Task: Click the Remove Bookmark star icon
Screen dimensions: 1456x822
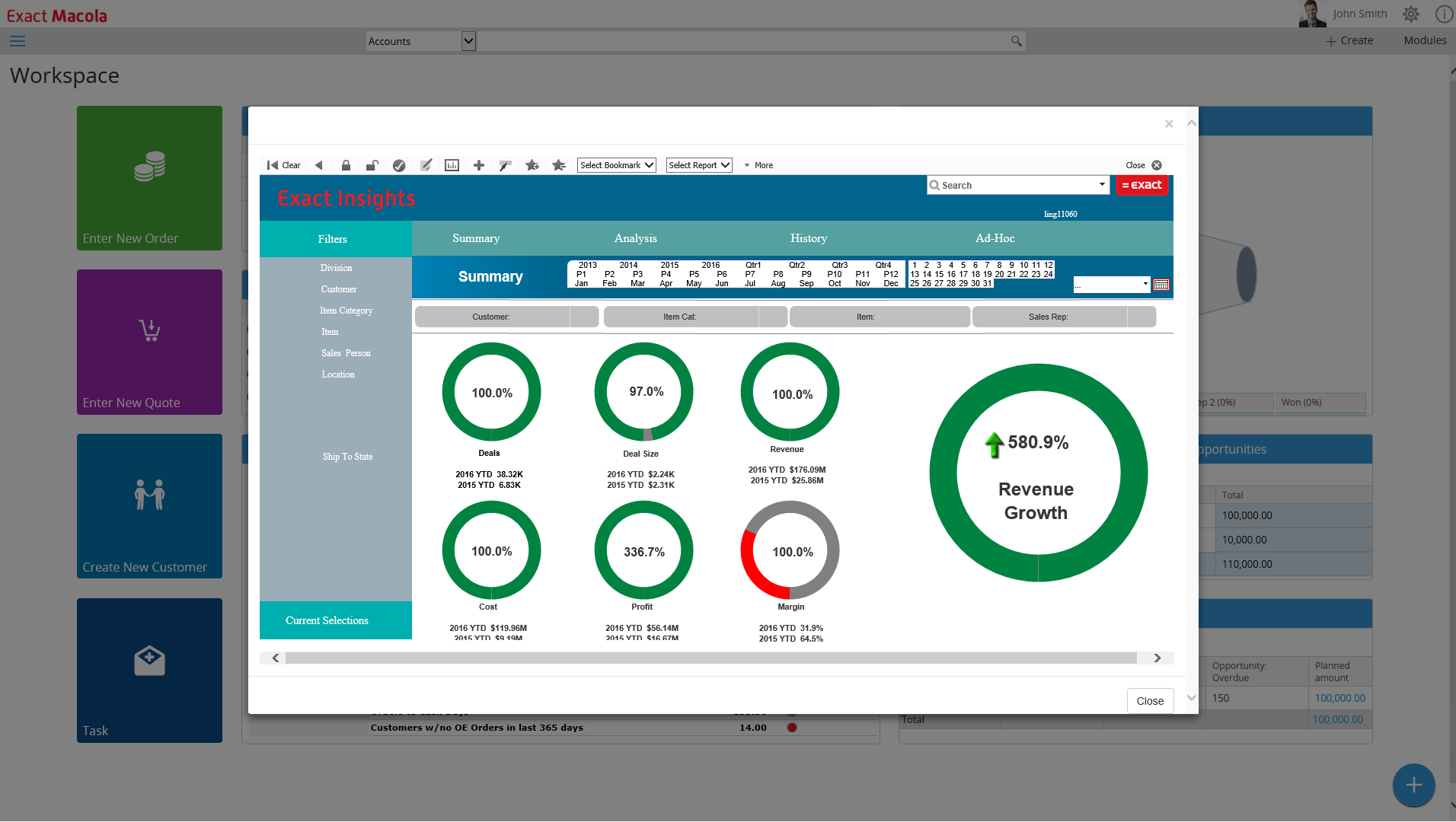Action: (x=559, y=165)
